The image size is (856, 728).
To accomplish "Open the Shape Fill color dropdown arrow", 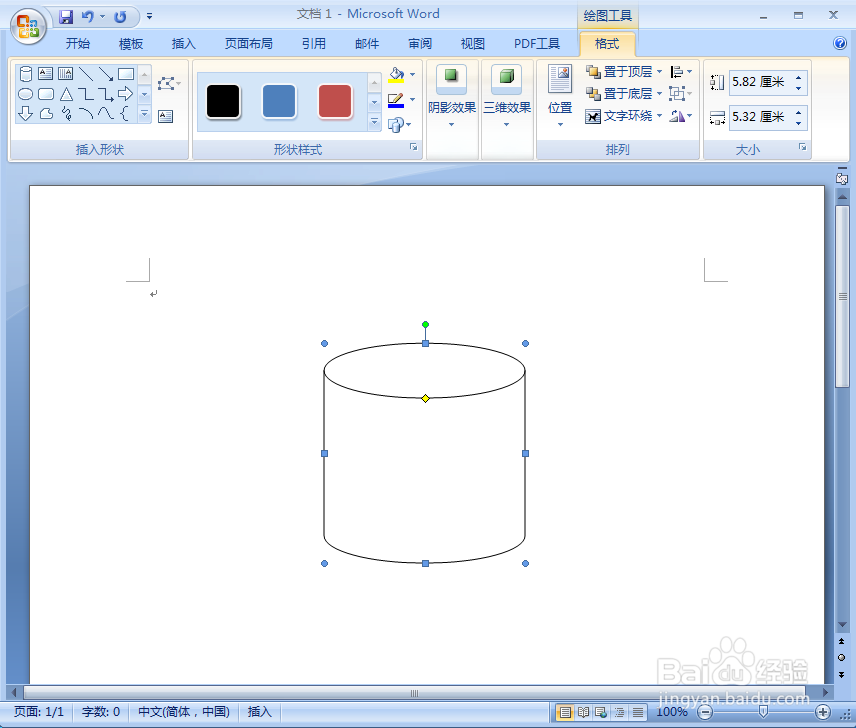I will (412, 74).
